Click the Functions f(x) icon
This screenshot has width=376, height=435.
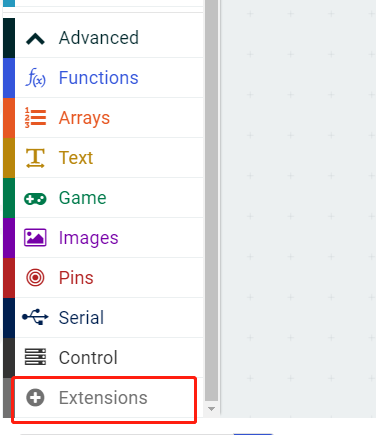tap(35, 78)
